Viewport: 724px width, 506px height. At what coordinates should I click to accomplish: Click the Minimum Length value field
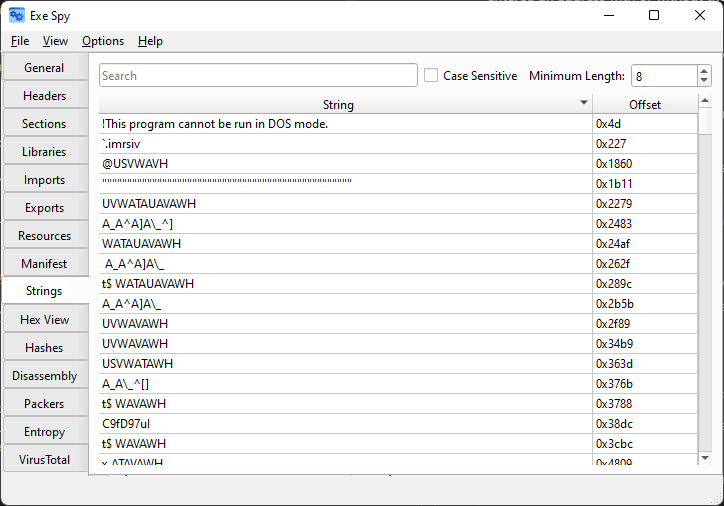pos(664,76)
